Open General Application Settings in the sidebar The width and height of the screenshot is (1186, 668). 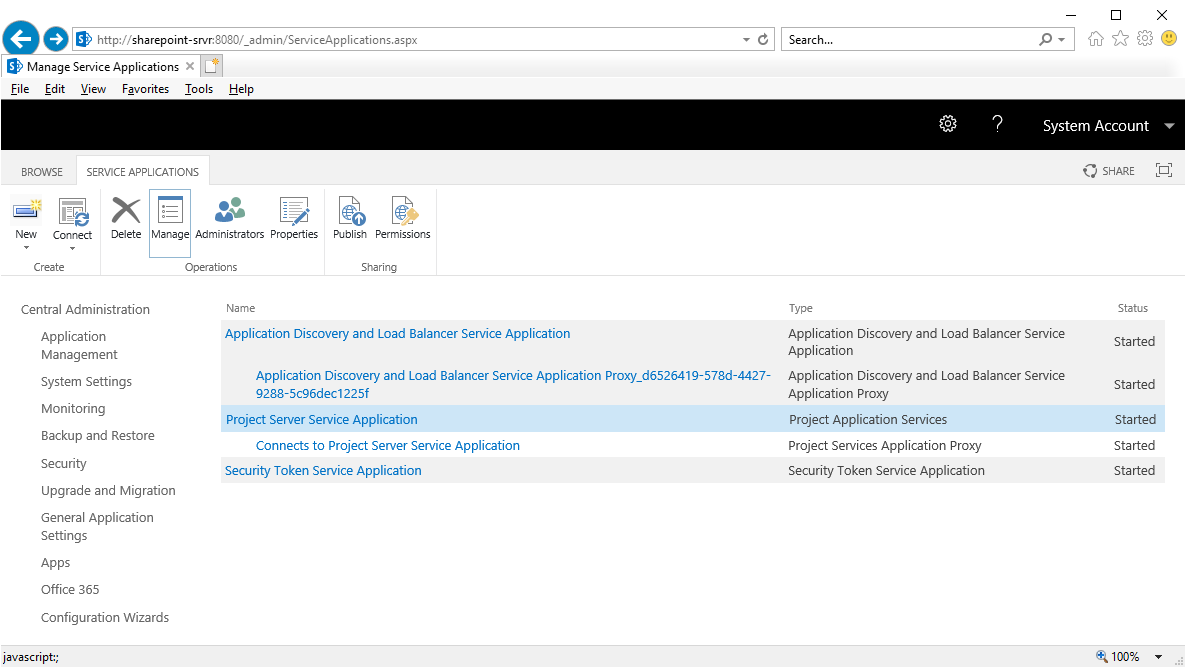97,527
